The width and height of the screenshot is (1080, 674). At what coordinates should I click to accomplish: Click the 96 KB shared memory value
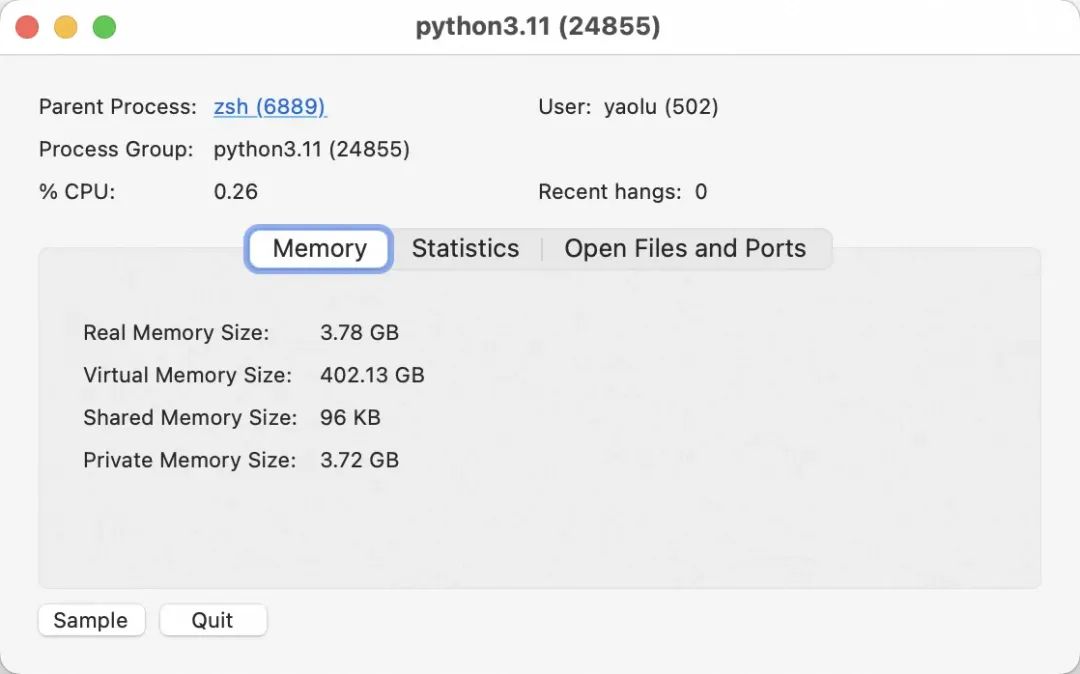click(350, 418)
